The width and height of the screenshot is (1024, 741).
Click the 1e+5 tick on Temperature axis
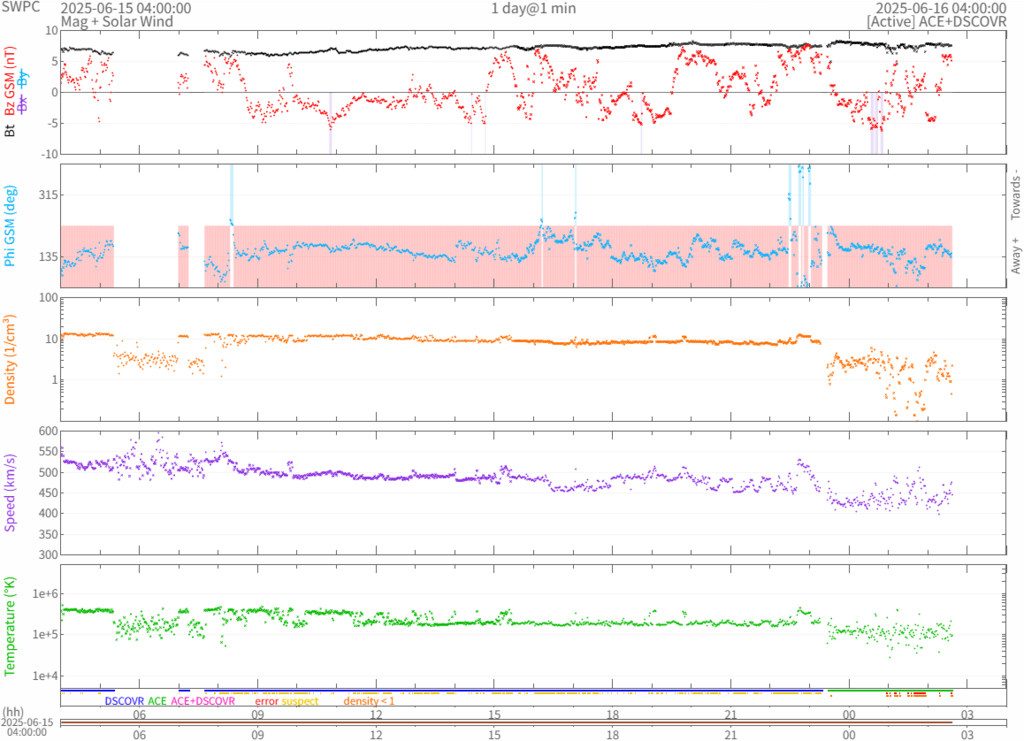46,635
